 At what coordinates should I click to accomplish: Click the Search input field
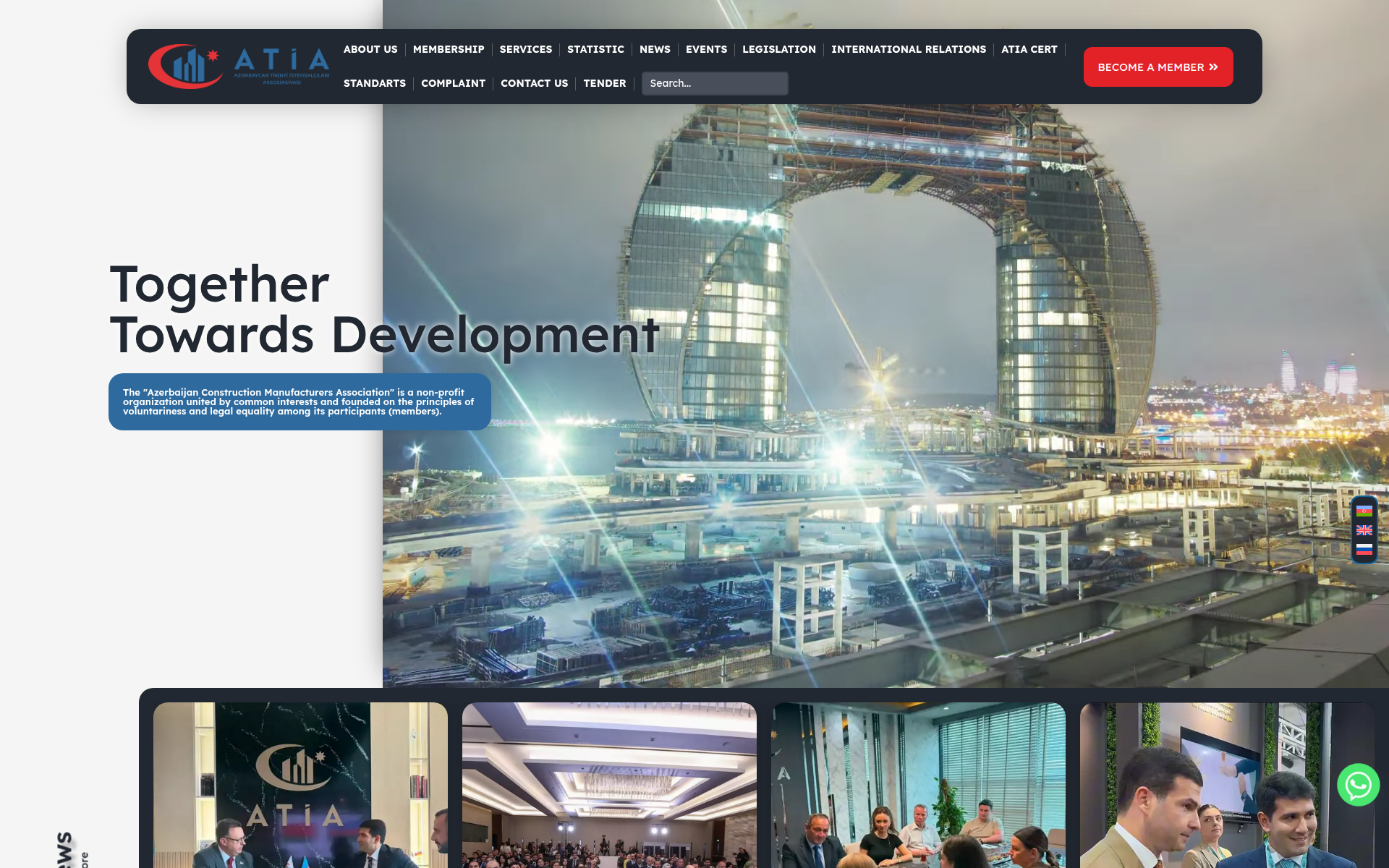pos(715,83)
